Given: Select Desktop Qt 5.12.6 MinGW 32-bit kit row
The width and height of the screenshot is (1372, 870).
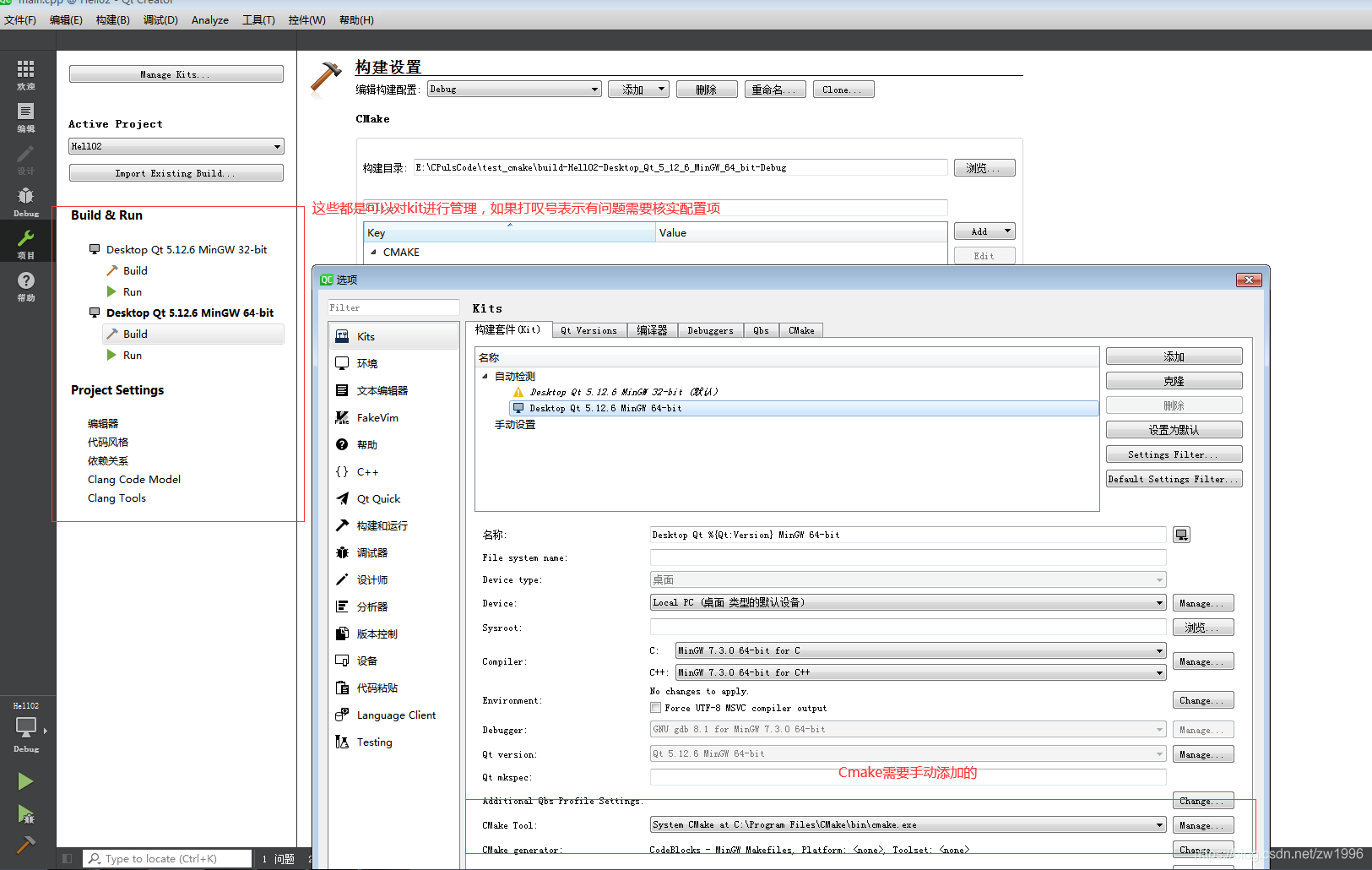Looking at the screenshot, I should click(624, 392).
